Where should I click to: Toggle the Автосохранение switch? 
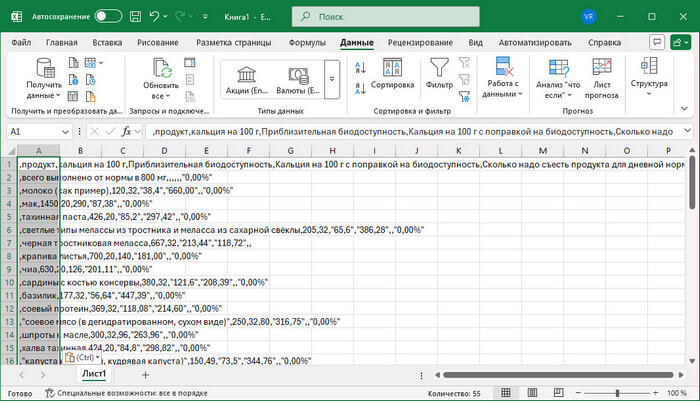pos(108,17)
